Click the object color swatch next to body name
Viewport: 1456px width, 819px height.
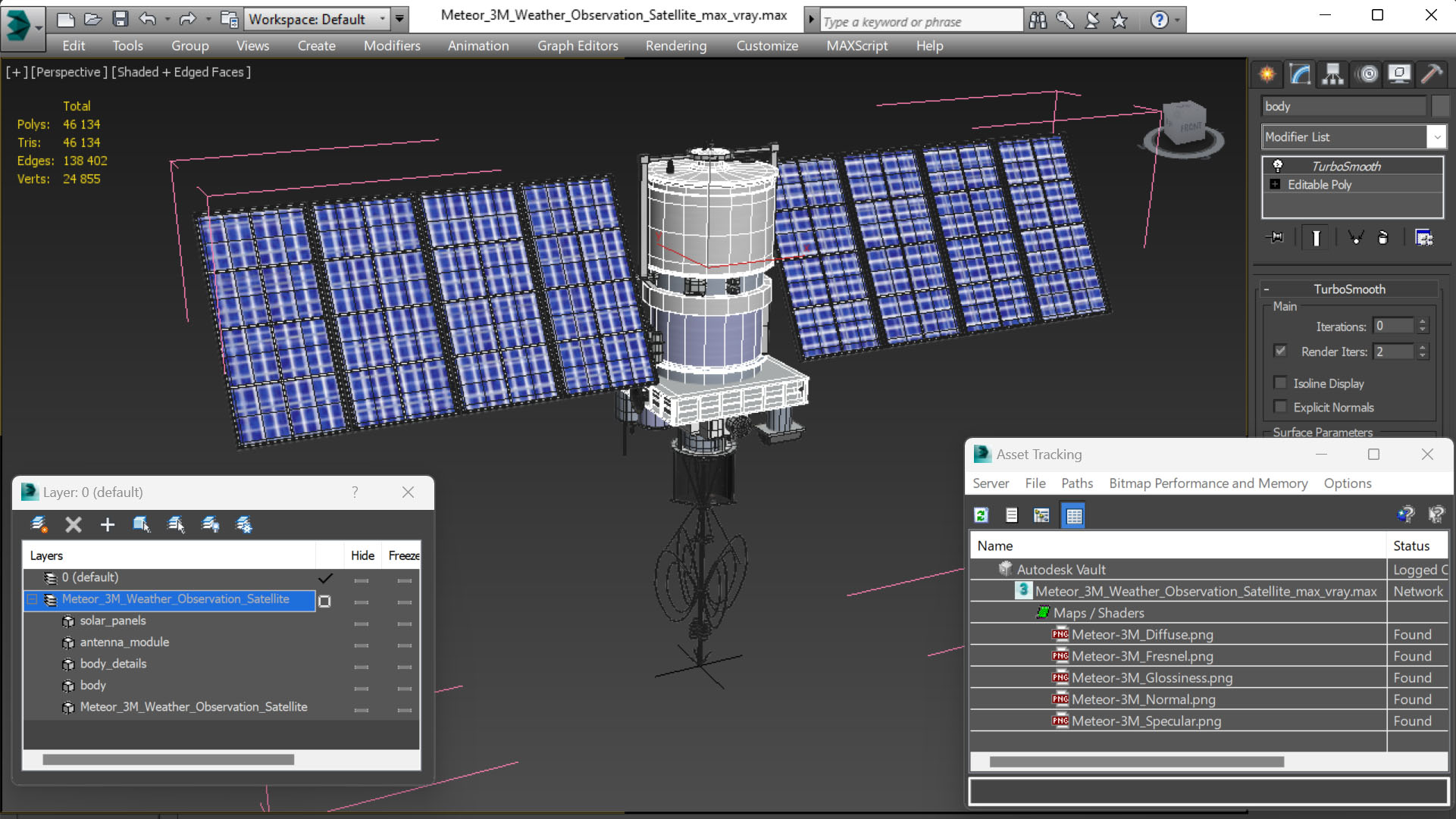point(1439,106)
